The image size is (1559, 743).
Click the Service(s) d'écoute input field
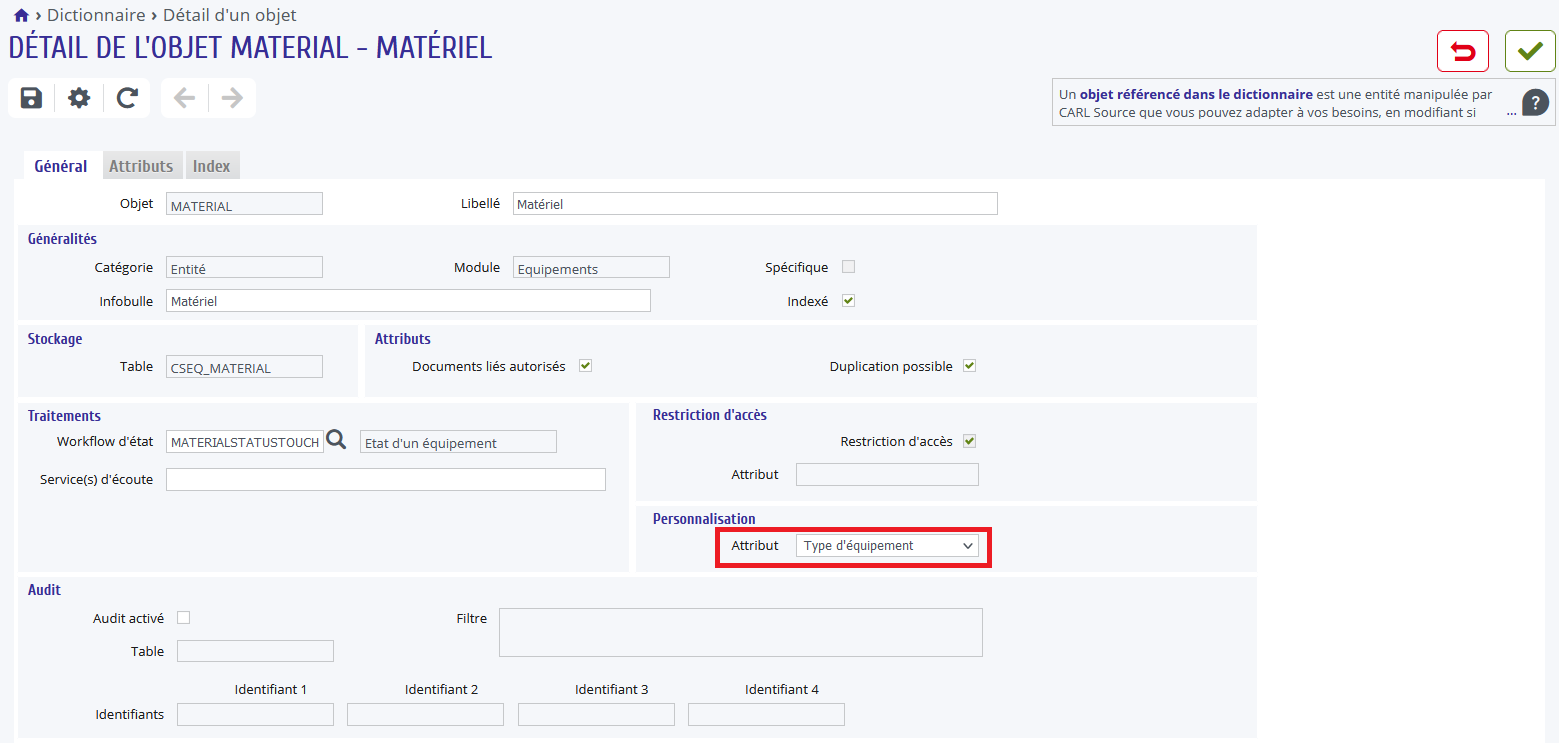tap(386, 479)
